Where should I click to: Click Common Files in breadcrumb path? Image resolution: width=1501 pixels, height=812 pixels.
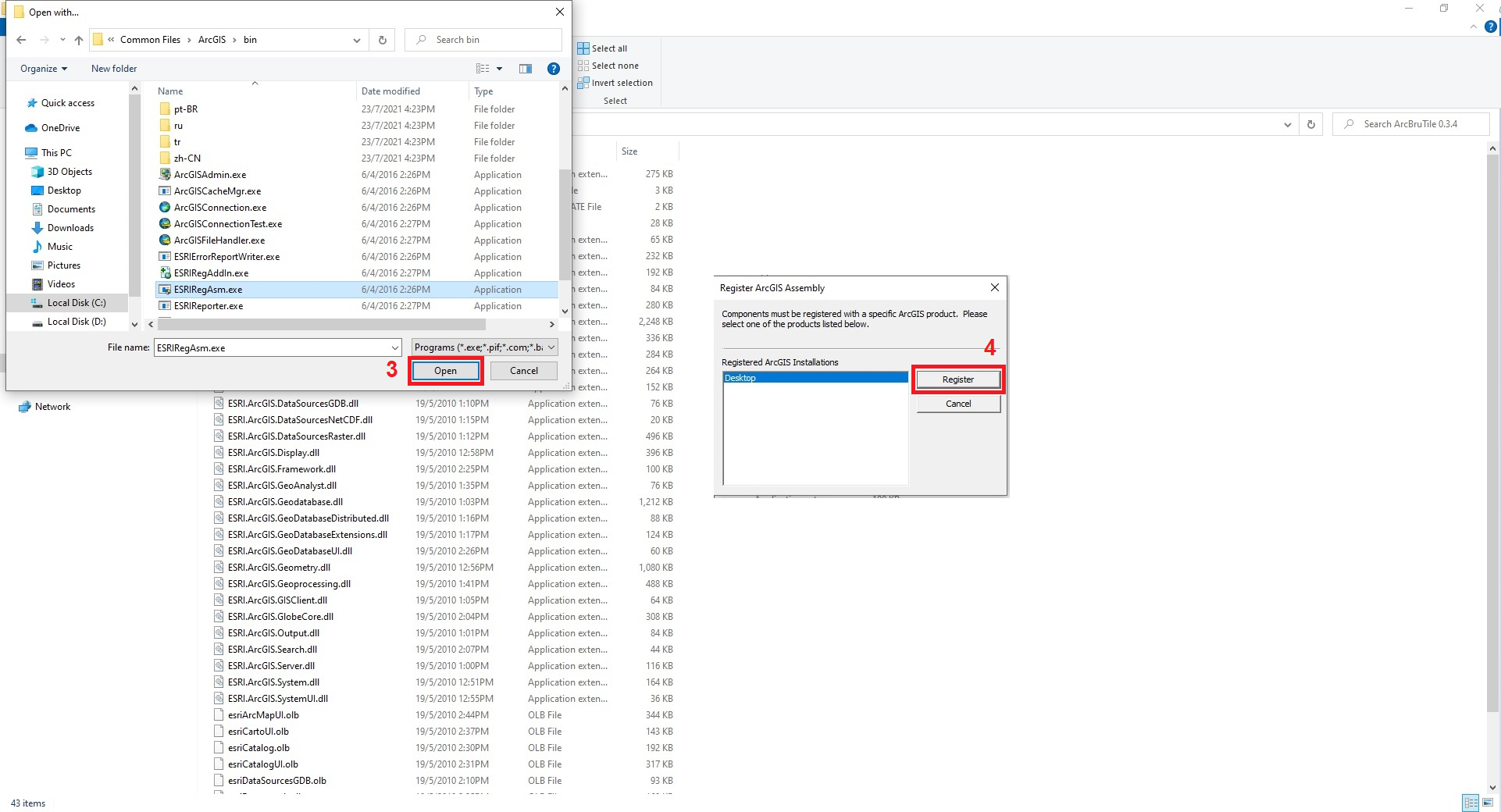tap(150, 40)
